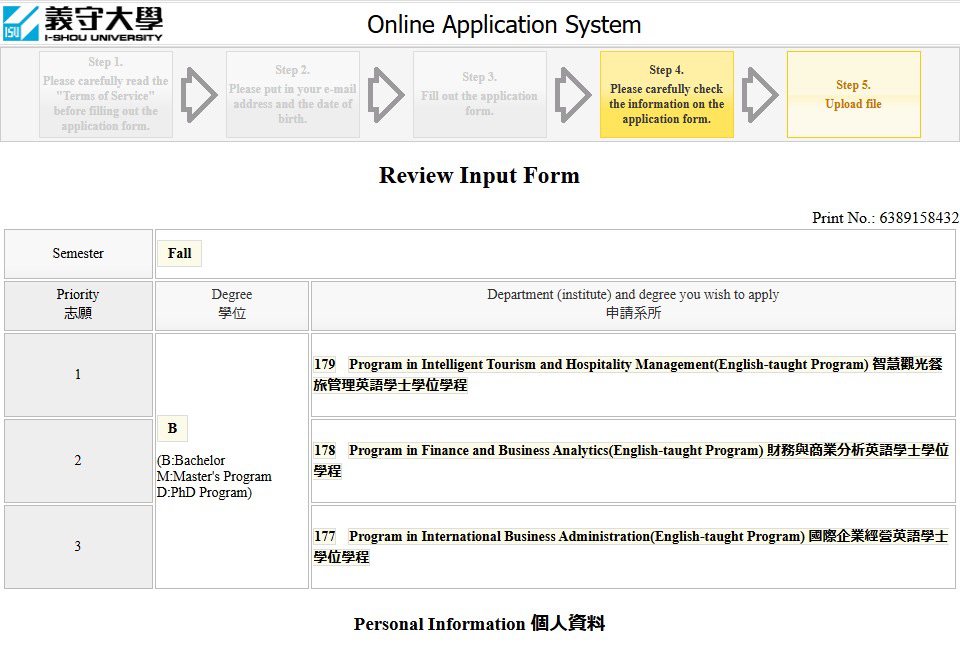Click the Personal Information section heading
Screen dimensions: 960x658
coord(479,624)
